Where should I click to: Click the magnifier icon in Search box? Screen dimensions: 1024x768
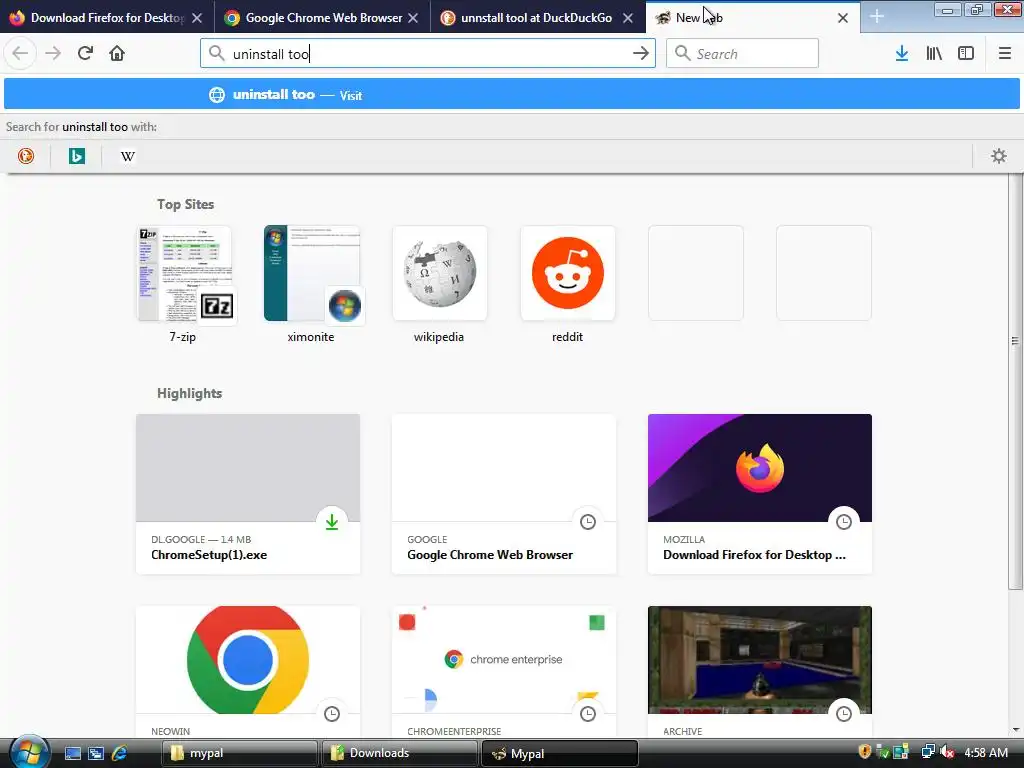[682, 53]
